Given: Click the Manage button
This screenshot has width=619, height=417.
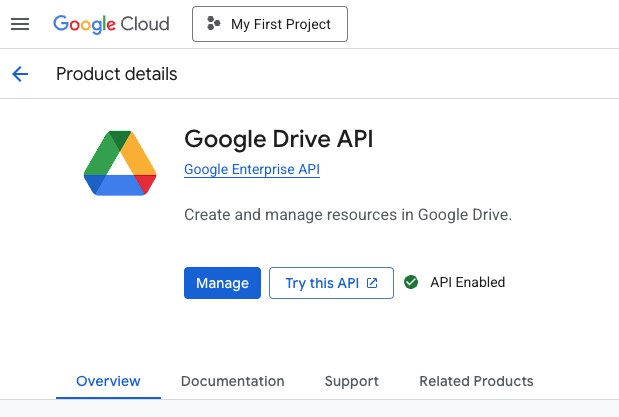Looking at the screenshot, I should [x=222, y=283].
